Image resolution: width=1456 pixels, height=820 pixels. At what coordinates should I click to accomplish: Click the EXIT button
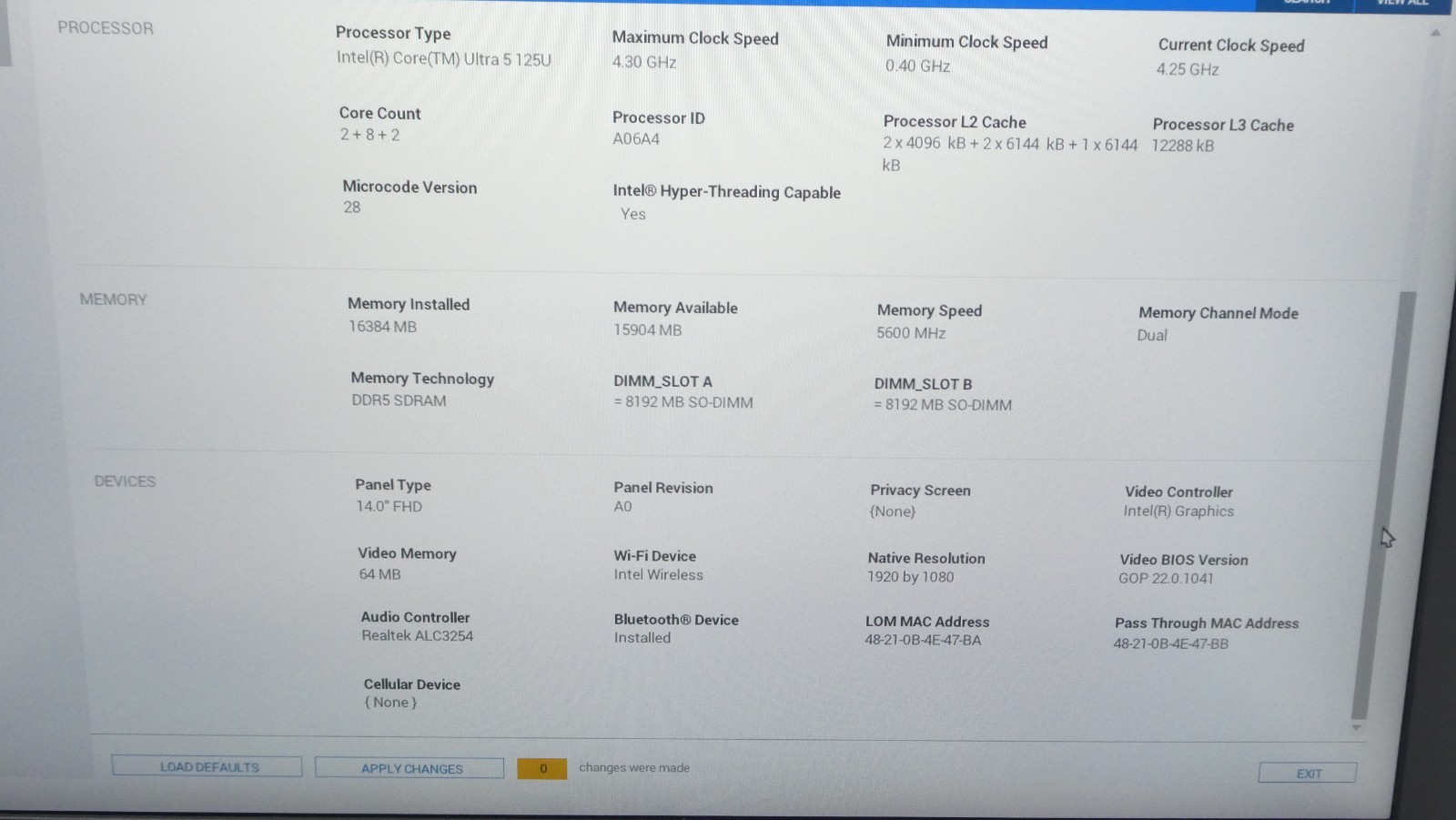point(1308,773)
